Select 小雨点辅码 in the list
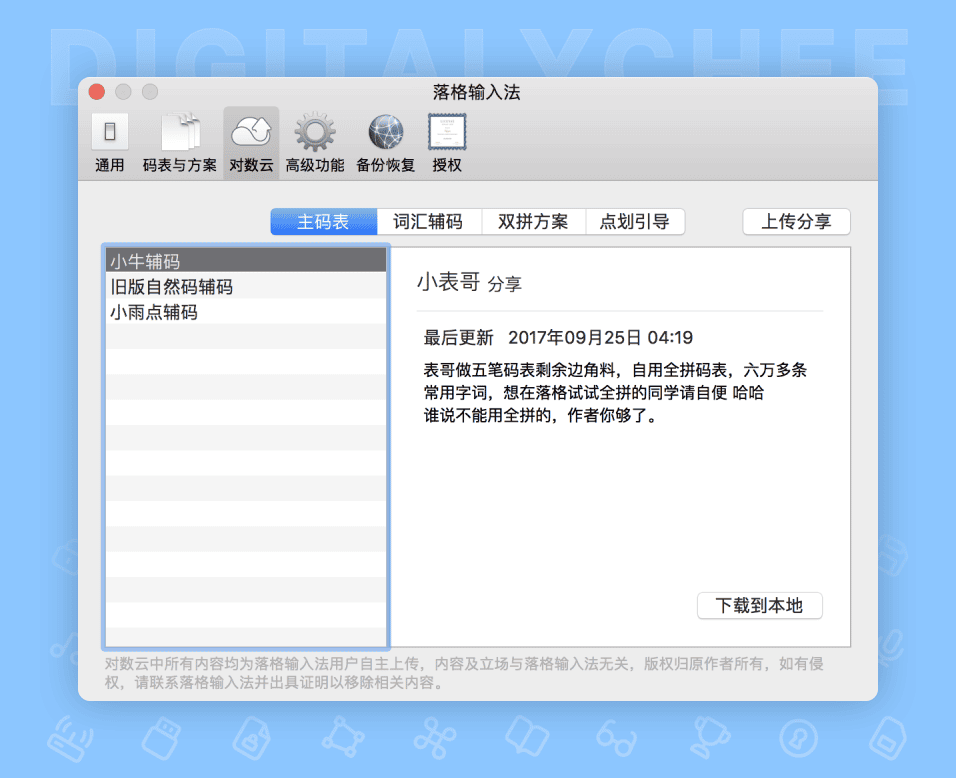956x778 pixels. (x=246, y=312)
